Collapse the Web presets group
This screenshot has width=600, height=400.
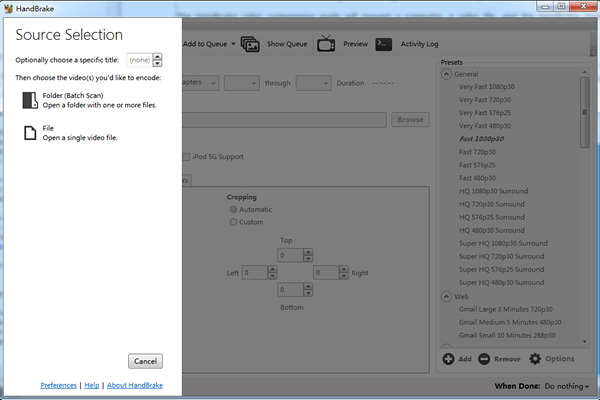(446, 297)
